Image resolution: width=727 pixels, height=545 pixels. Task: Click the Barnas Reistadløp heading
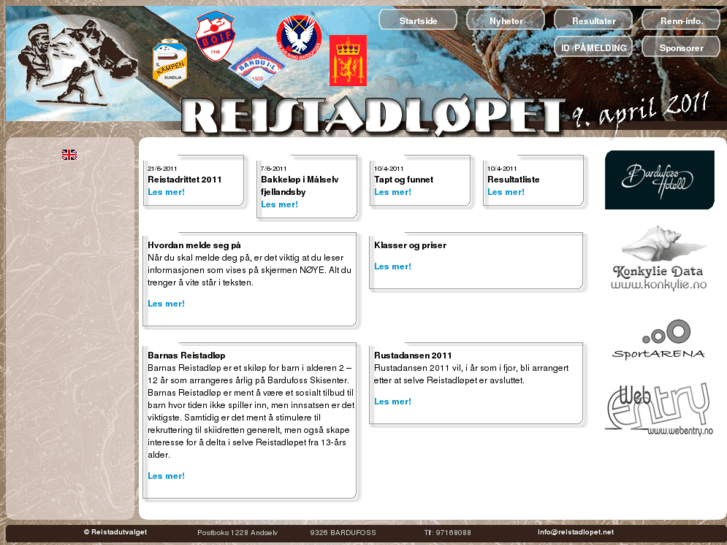coord(186,356)
